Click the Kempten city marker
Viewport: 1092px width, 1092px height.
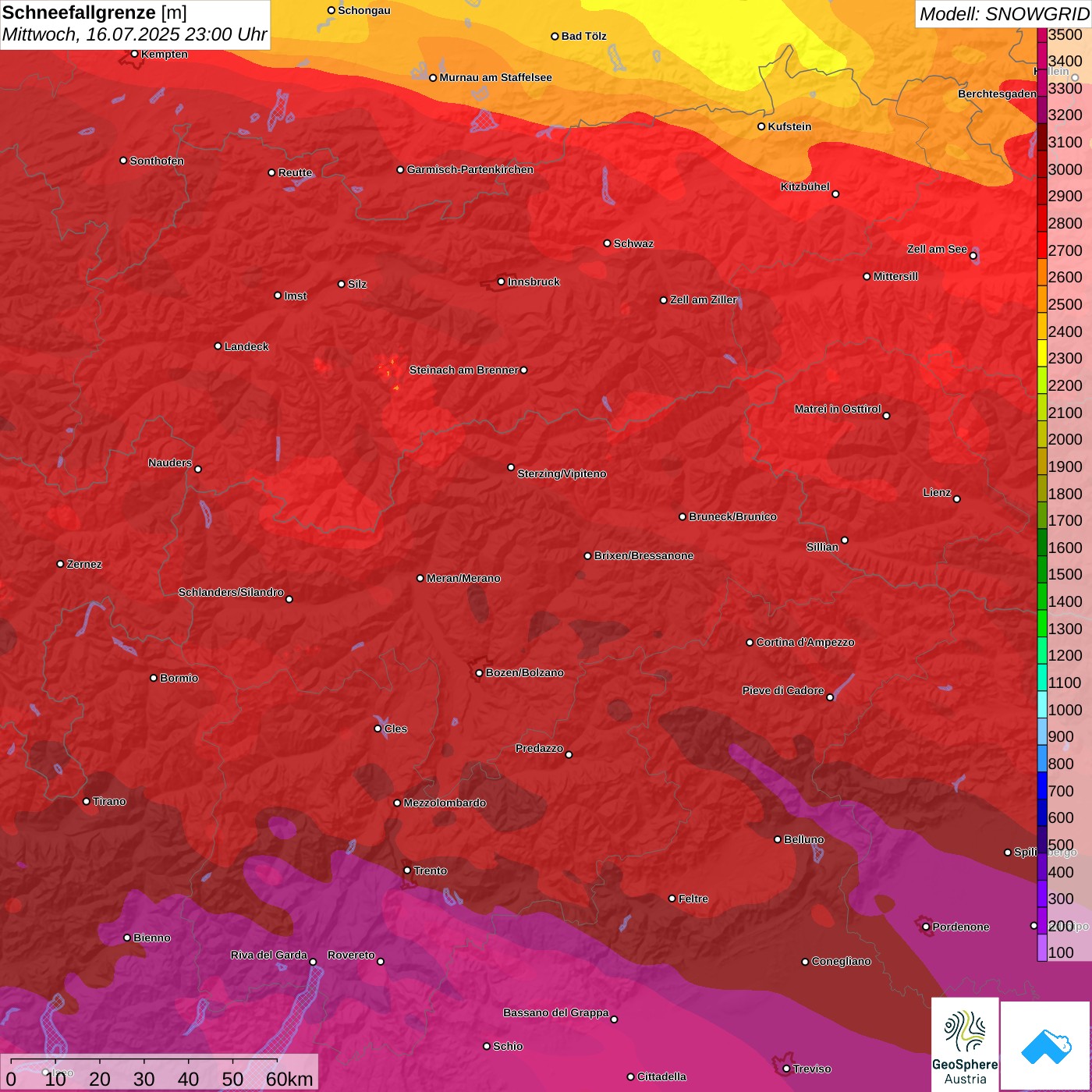point(135,54)
